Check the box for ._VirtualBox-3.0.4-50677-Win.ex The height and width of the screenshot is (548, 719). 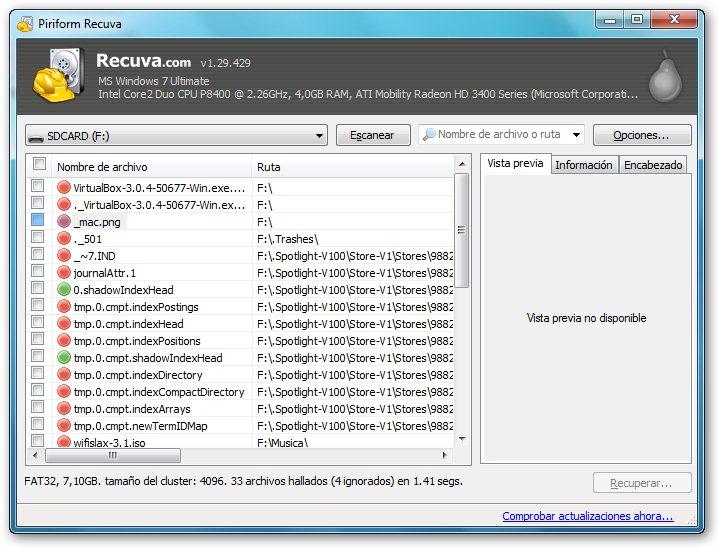[x=38, y=203]
